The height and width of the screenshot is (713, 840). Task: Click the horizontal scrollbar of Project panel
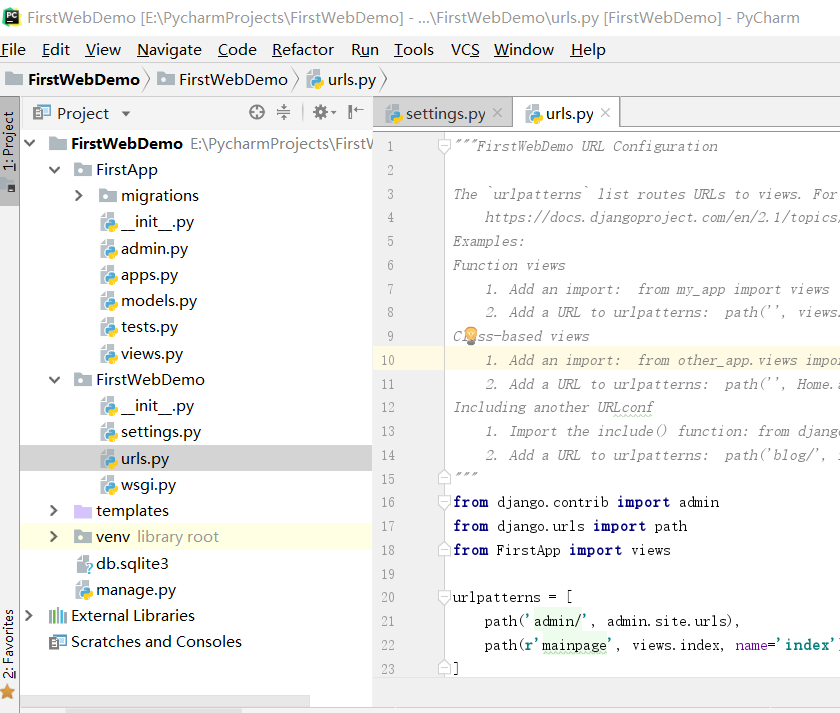[x=165, y=701]
